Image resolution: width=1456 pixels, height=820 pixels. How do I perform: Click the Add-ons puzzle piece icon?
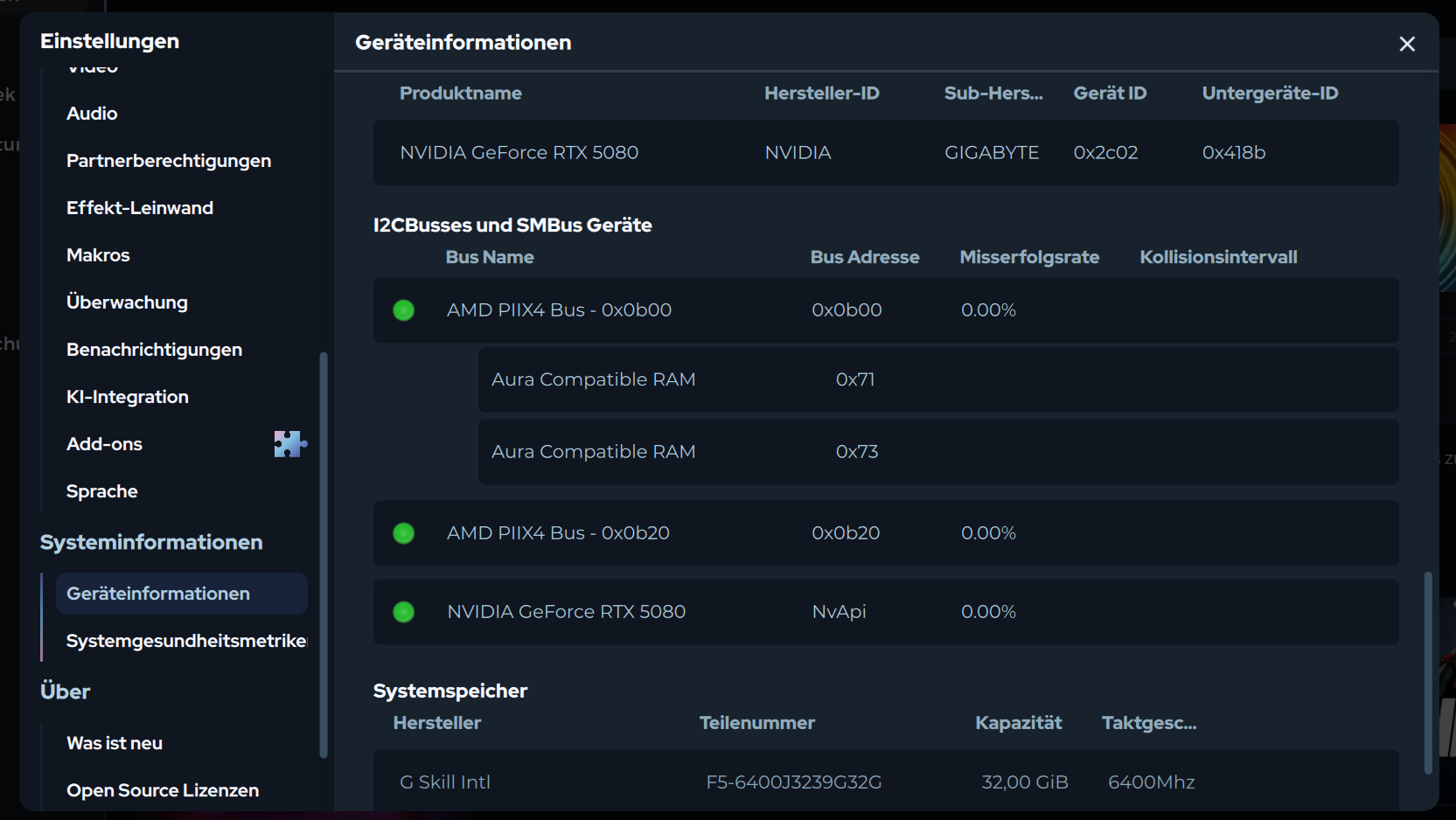click(x=290, y=444)
